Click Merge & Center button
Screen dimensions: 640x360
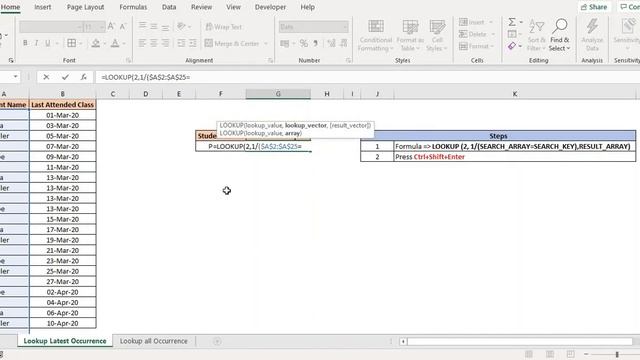(x=232, y=43)
